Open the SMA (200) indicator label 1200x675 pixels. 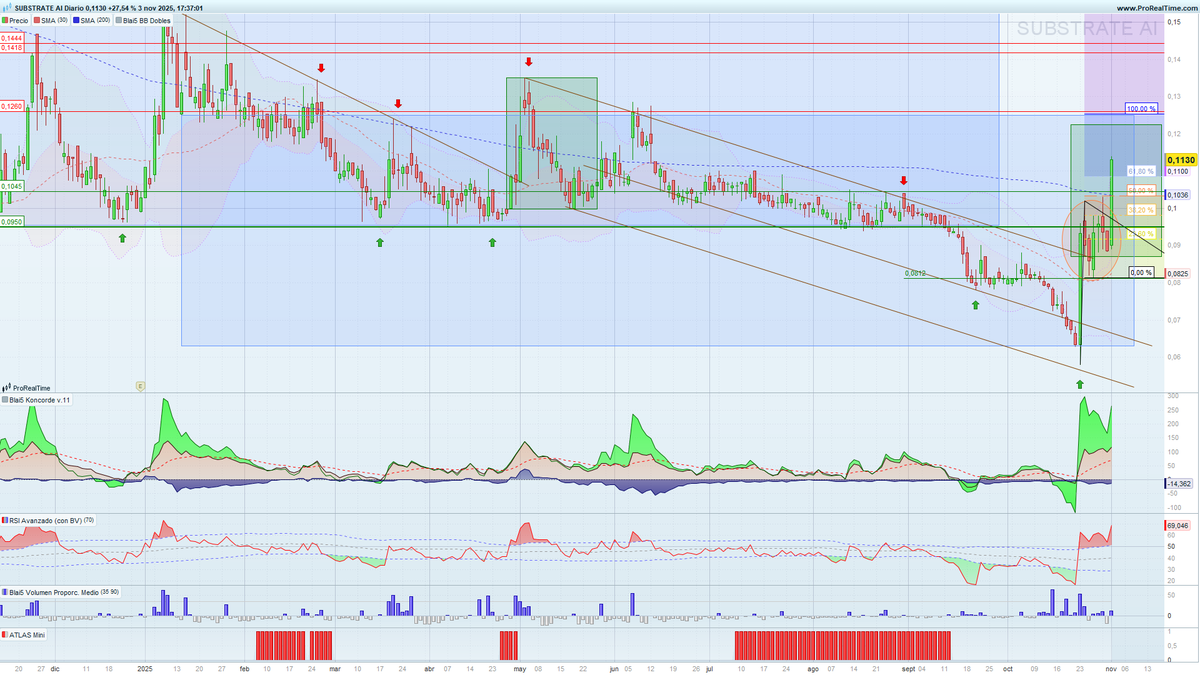tap(93, 20)
